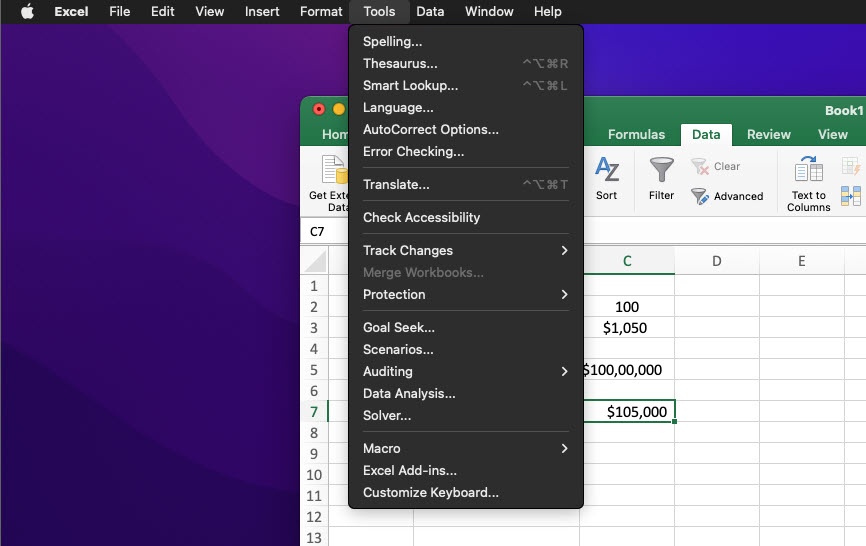This screenshot has width=866, height=546.
Task: Choose Spelling... from the Tools menu
Action: pyautogui.click(x=466, y=41)
